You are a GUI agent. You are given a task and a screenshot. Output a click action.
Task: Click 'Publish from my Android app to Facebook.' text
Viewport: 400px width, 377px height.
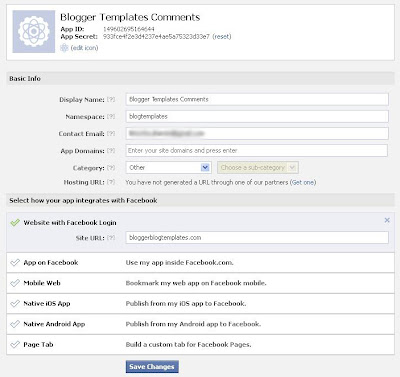(193, 324)
